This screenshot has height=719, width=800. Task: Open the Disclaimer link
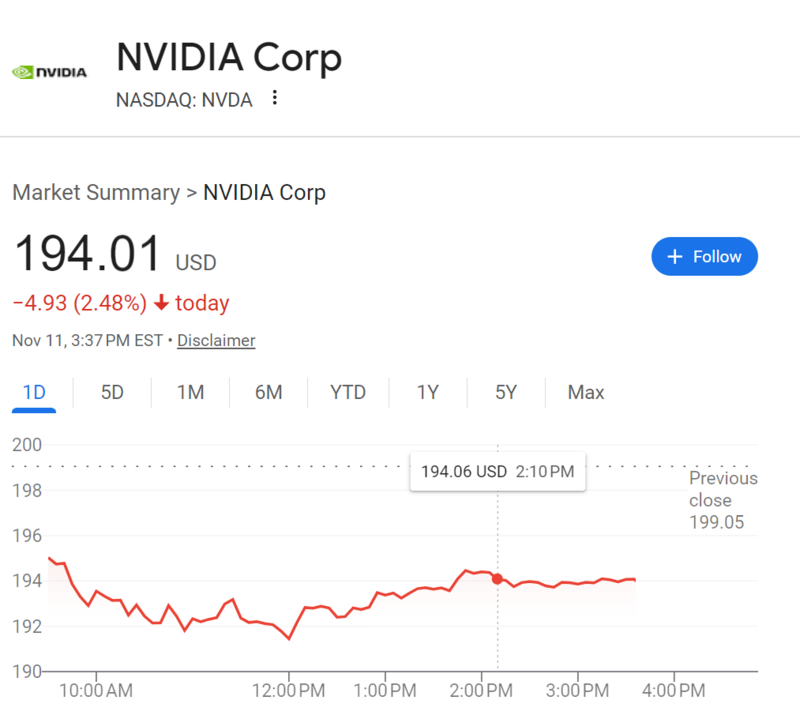tap(216, 341)
